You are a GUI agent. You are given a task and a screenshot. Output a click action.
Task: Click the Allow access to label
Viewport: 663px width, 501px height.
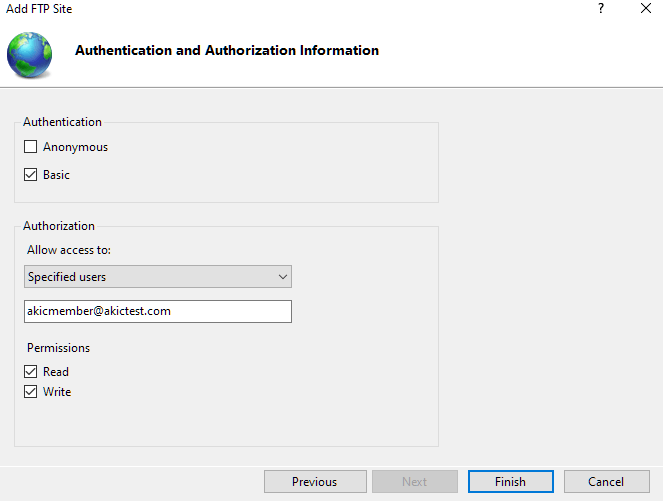(69, 249)
